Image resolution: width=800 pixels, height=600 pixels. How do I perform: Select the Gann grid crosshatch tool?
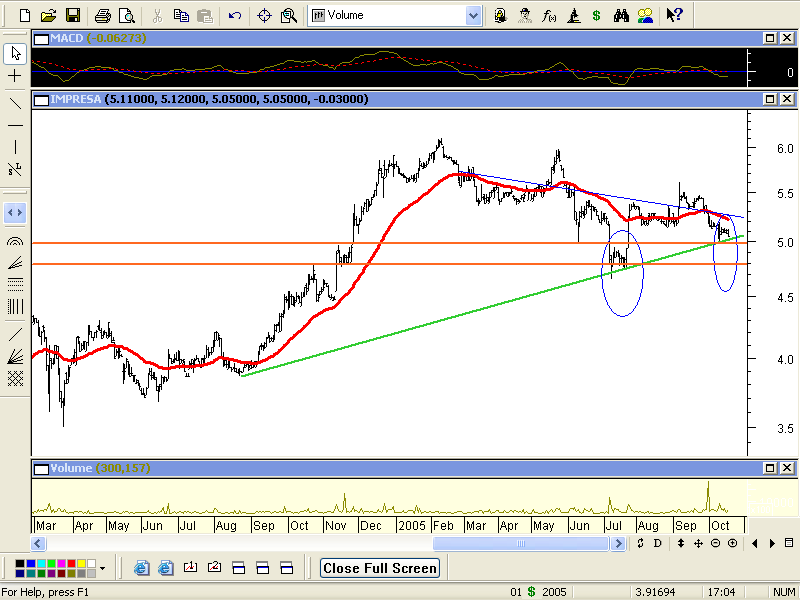pos(15,378)
